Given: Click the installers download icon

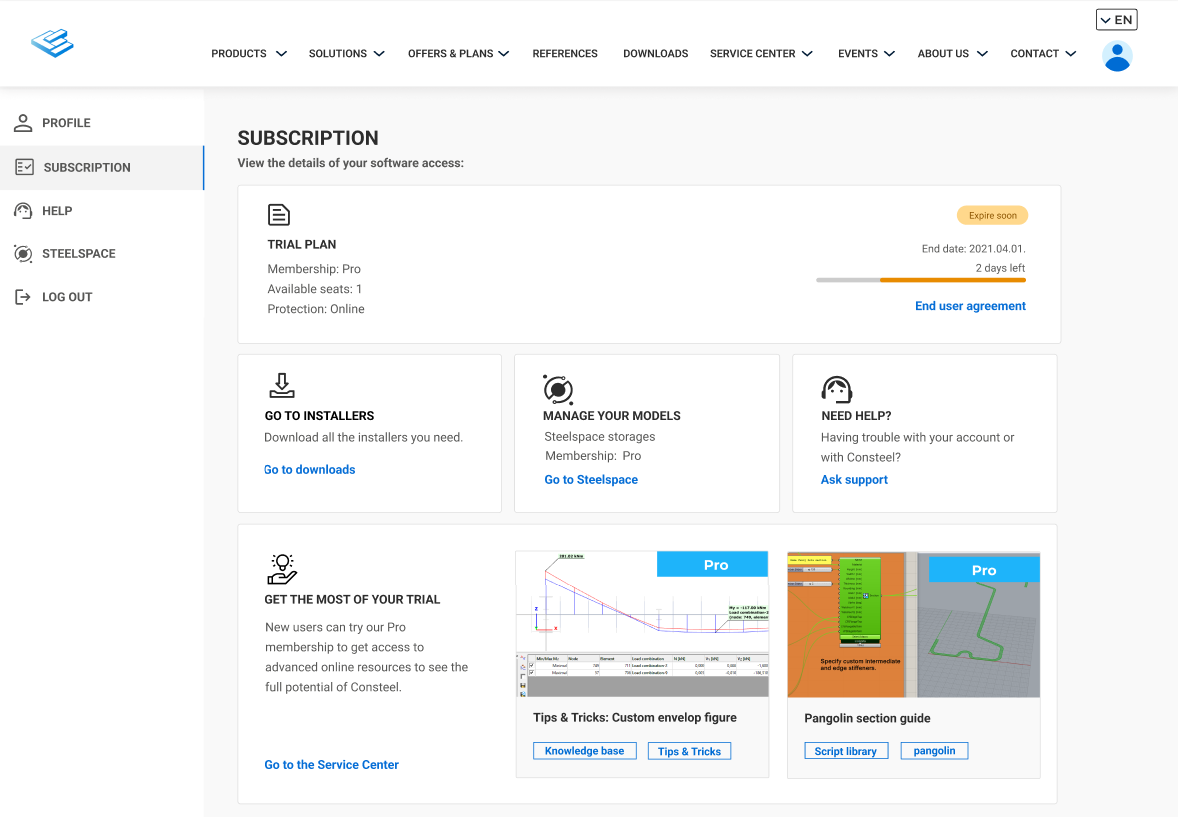Looking at the screenshot, I should coord(282,386).
